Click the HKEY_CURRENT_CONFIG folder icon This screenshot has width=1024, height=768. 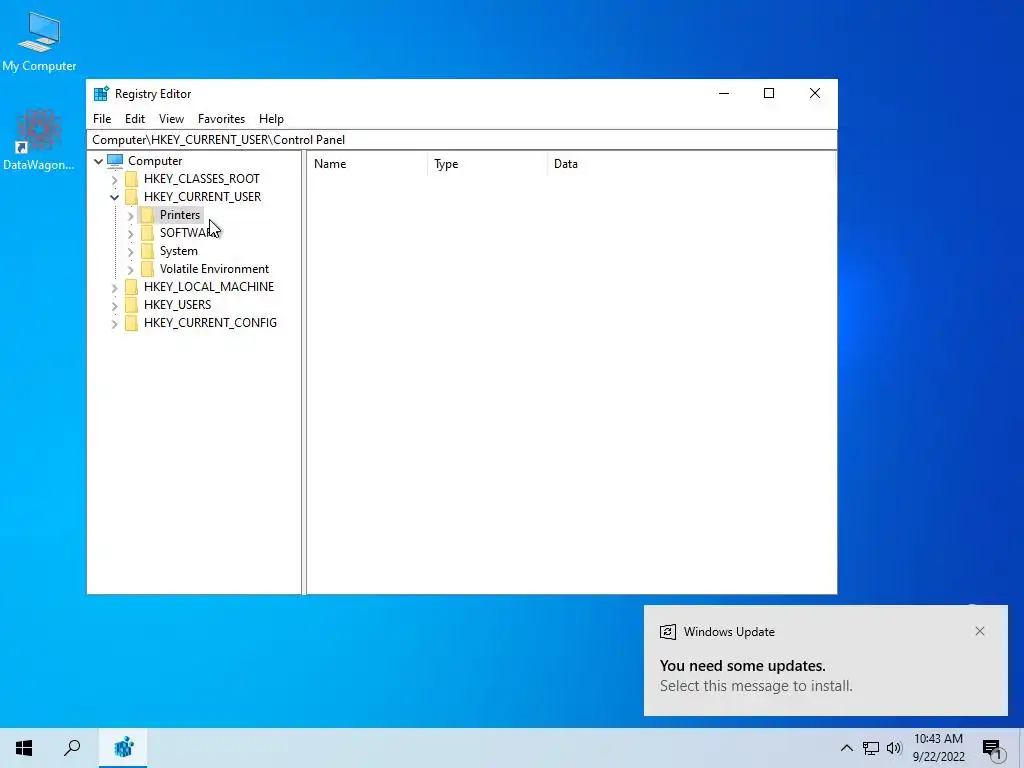(131, 323)
